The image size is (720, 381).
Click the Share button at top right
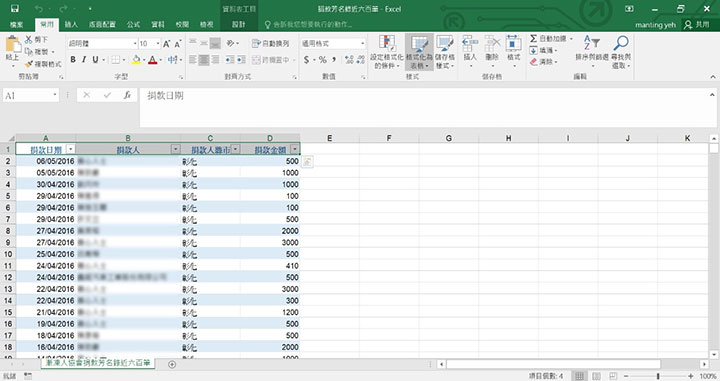pyautogui.click(x=697, y=24)
